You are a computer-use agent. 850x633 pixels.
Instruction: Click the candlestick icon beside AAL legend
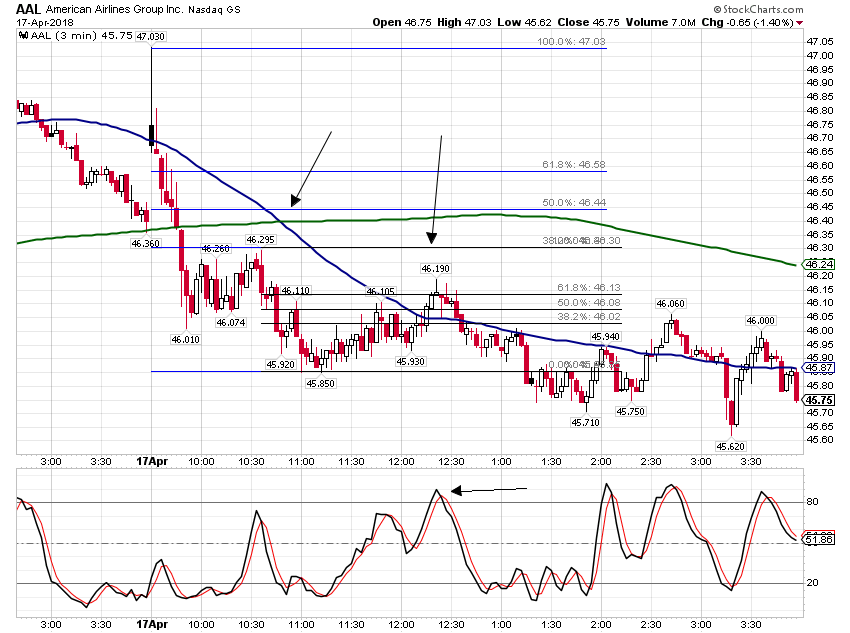tap(23, 36)
